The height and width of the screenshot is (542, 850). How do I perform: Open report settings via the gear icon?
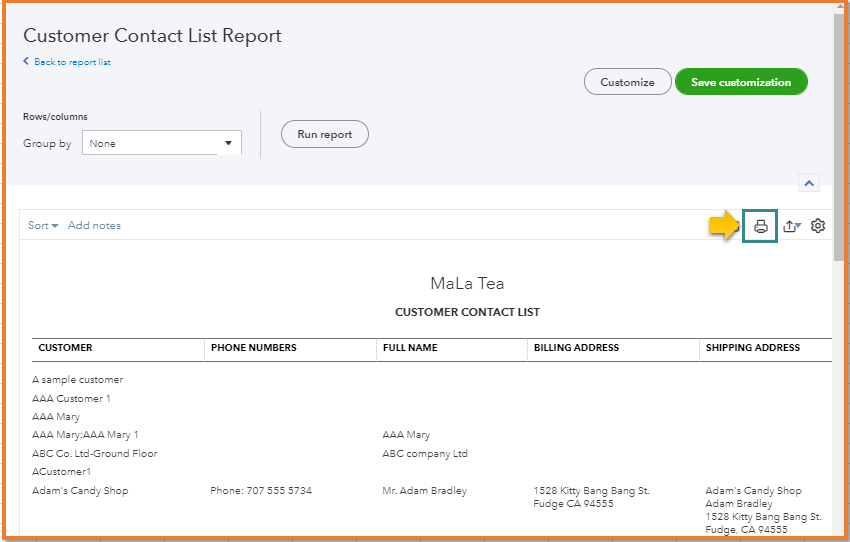coord(817,225)
